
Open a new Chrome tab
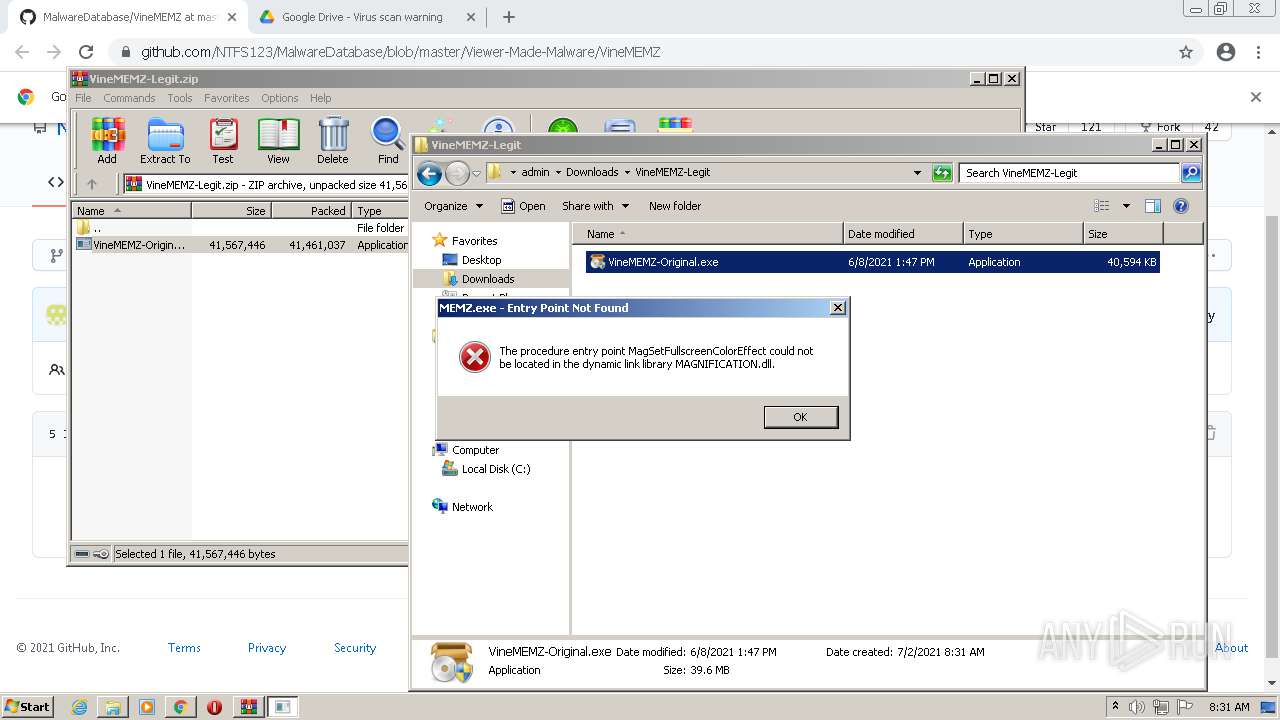[x=509, y=17]
